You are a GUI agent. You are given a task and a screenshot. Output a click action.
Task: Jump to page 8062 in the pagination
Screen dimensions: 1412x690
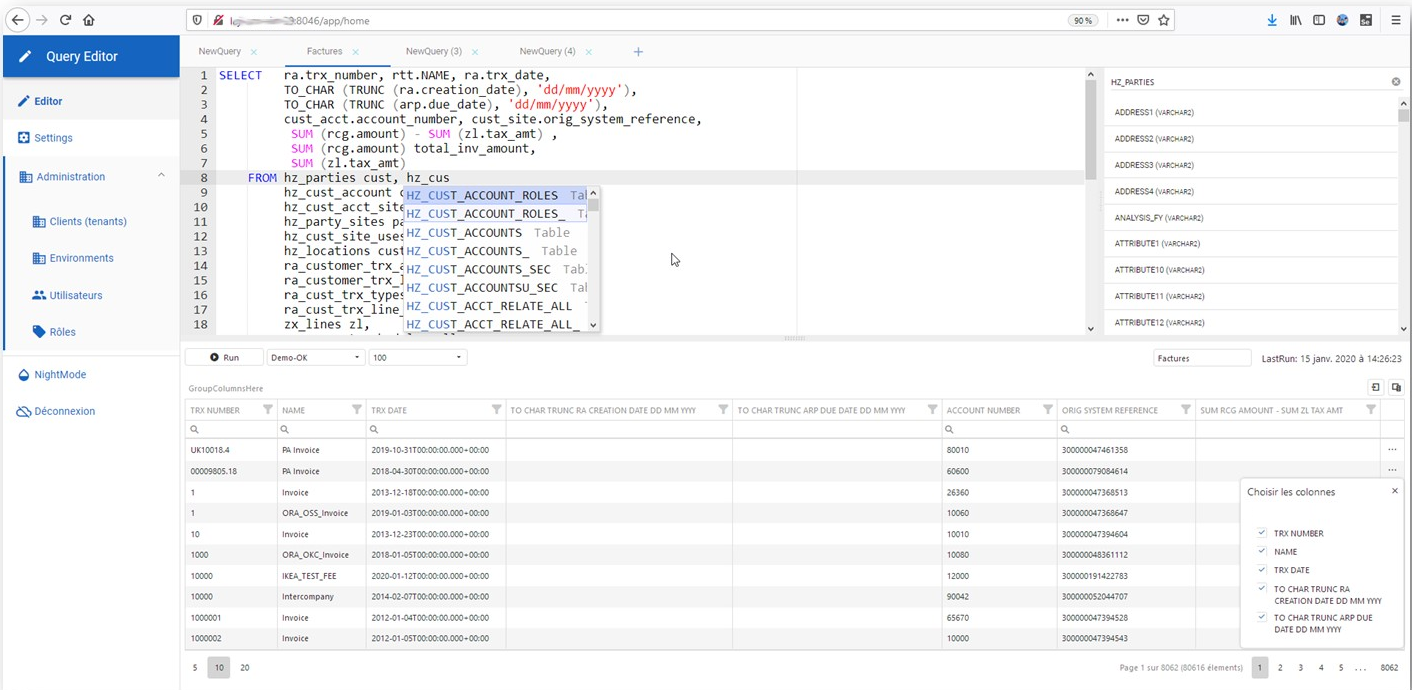[1389, 667]
